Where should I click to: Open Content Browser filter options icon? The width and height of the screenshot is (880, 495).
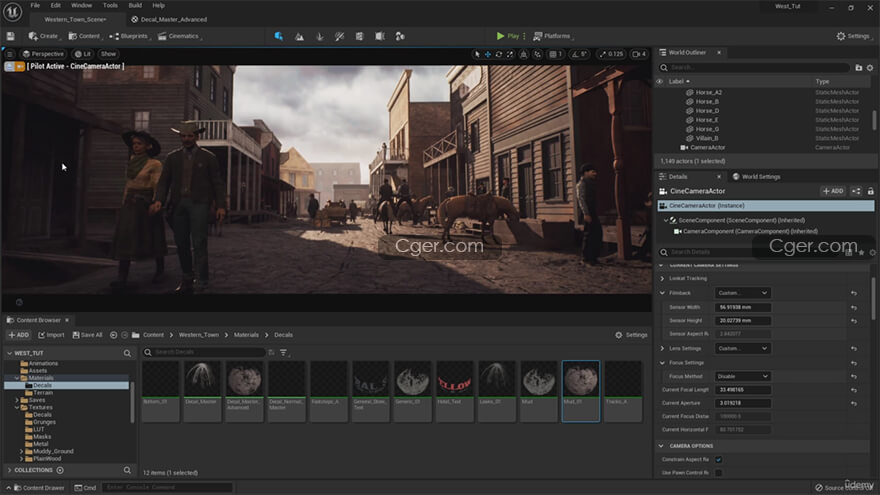click(283, 352)
